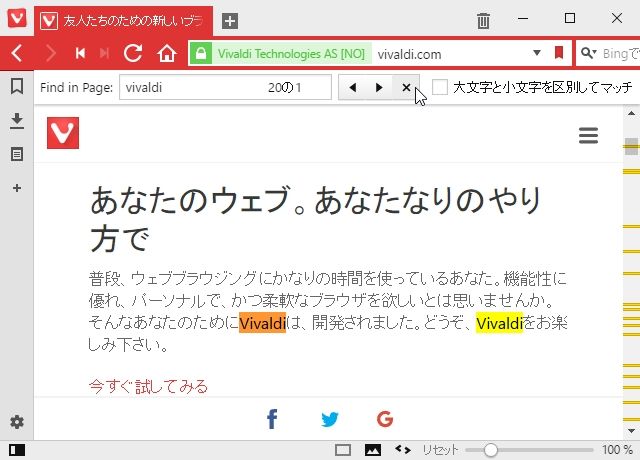640x460 pixels.
Task: Reset zoom with リセット button
Action: click(440, 450)
